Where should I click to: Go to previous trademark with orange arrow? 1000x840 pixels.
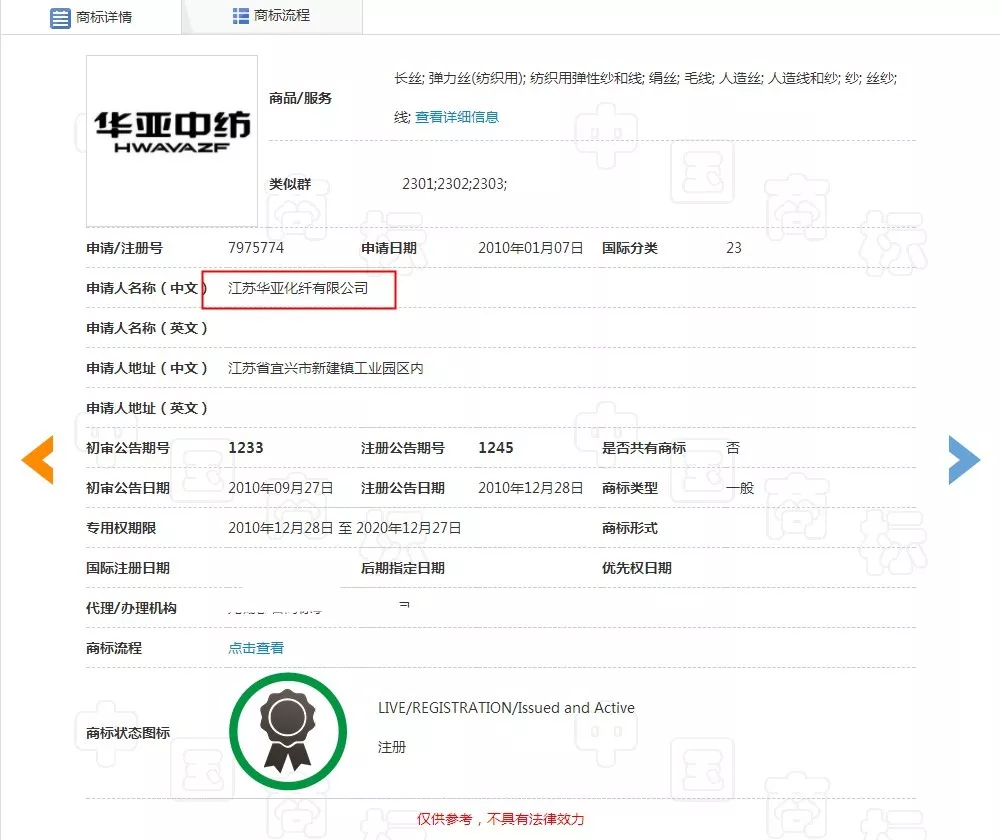(38, 460)
